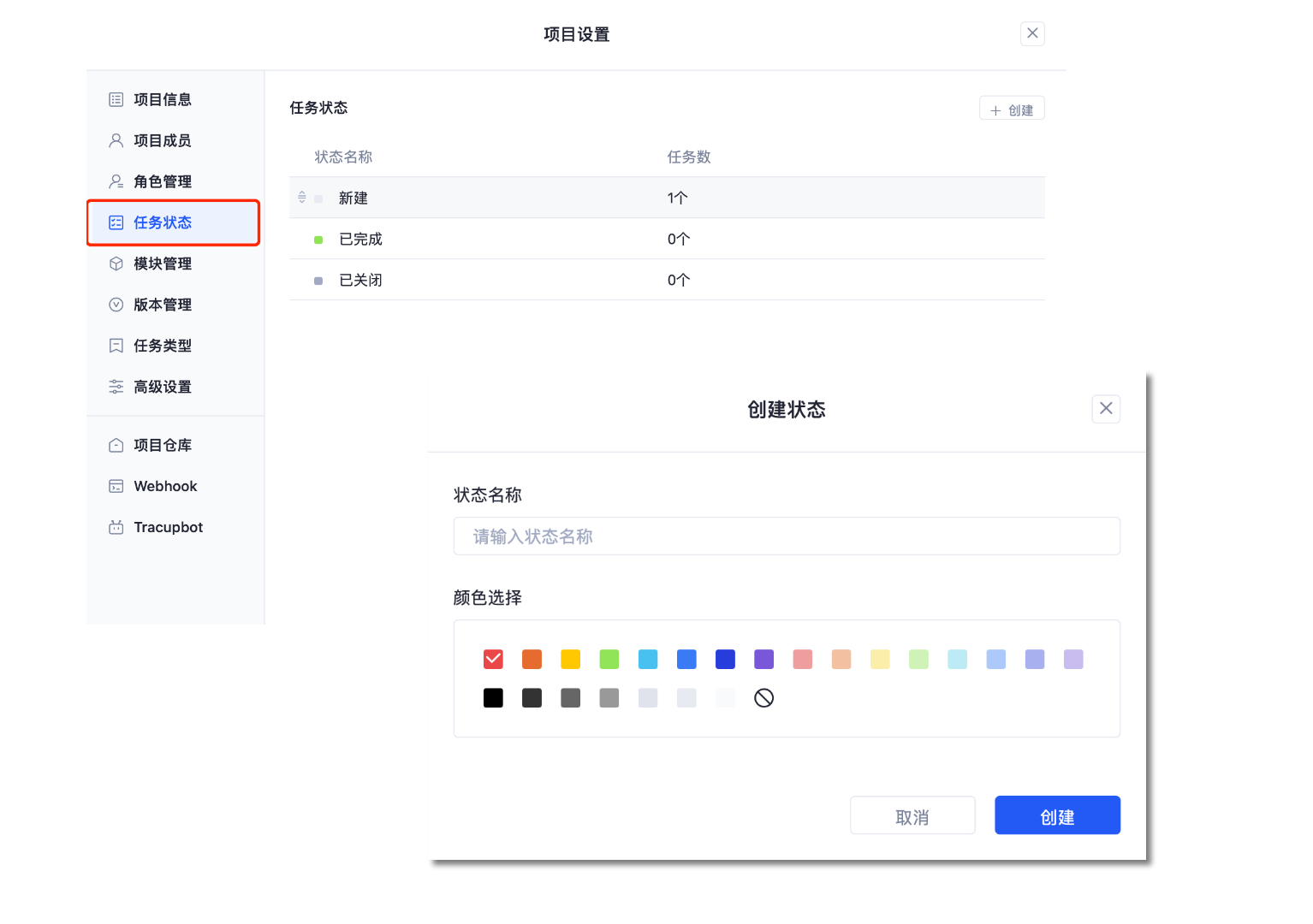The height and width of the screenshot is (924, 1313).
Task: Go to 任务状态 in the sidebar
Action: click(162, 223)
